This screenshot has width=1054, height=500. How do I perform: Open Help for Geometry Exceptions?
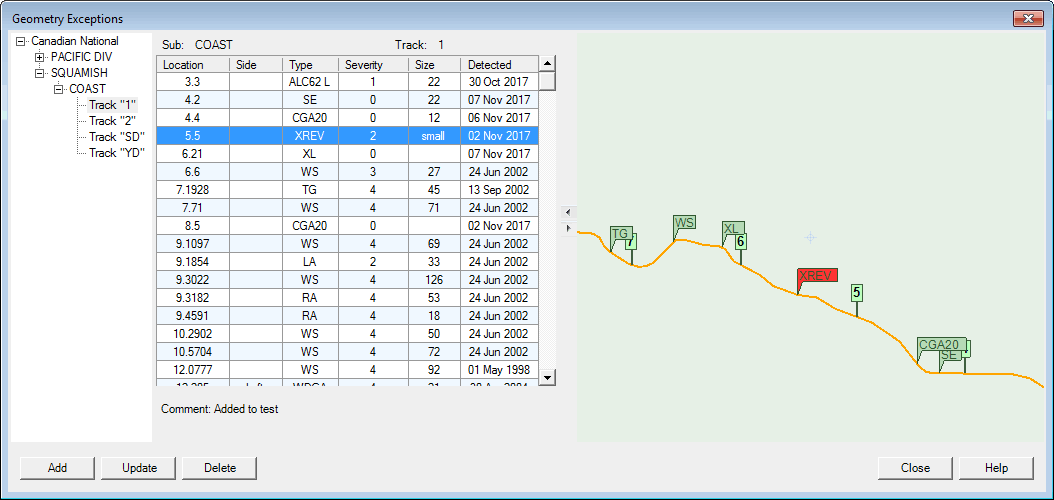click(995, 468)
